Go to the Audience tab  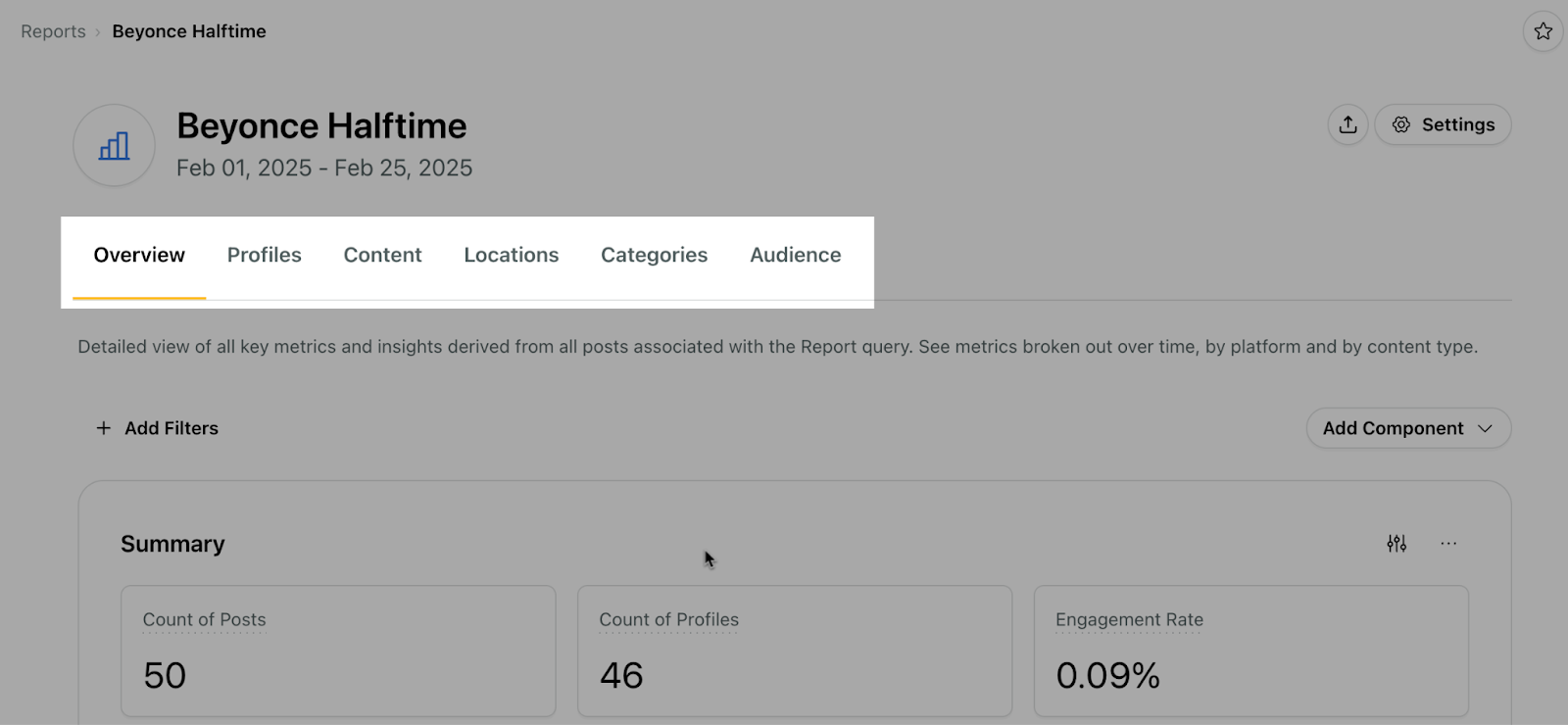[796, 256]
